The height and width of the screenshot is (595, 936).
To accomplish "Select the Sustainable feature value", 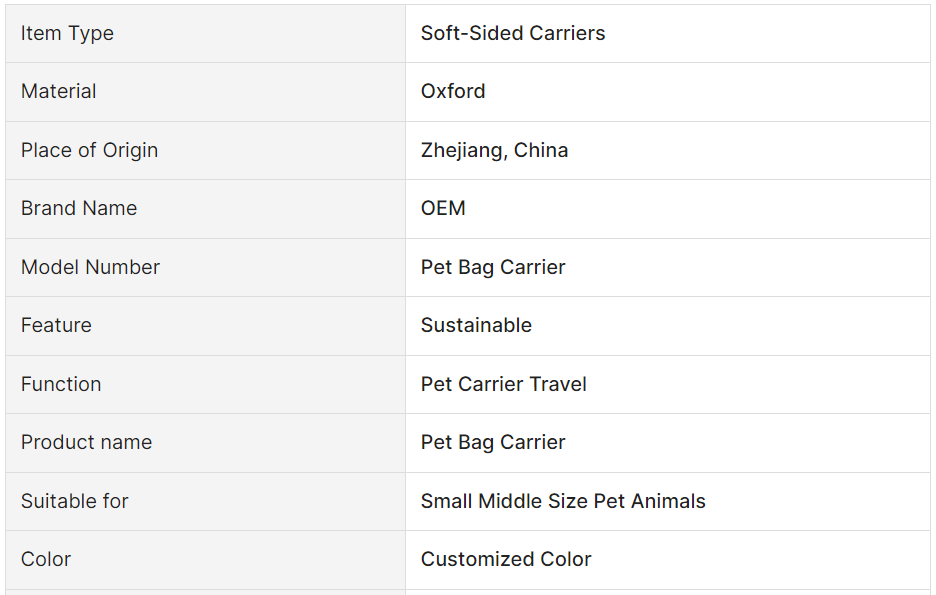I will [x=476, y=325].
